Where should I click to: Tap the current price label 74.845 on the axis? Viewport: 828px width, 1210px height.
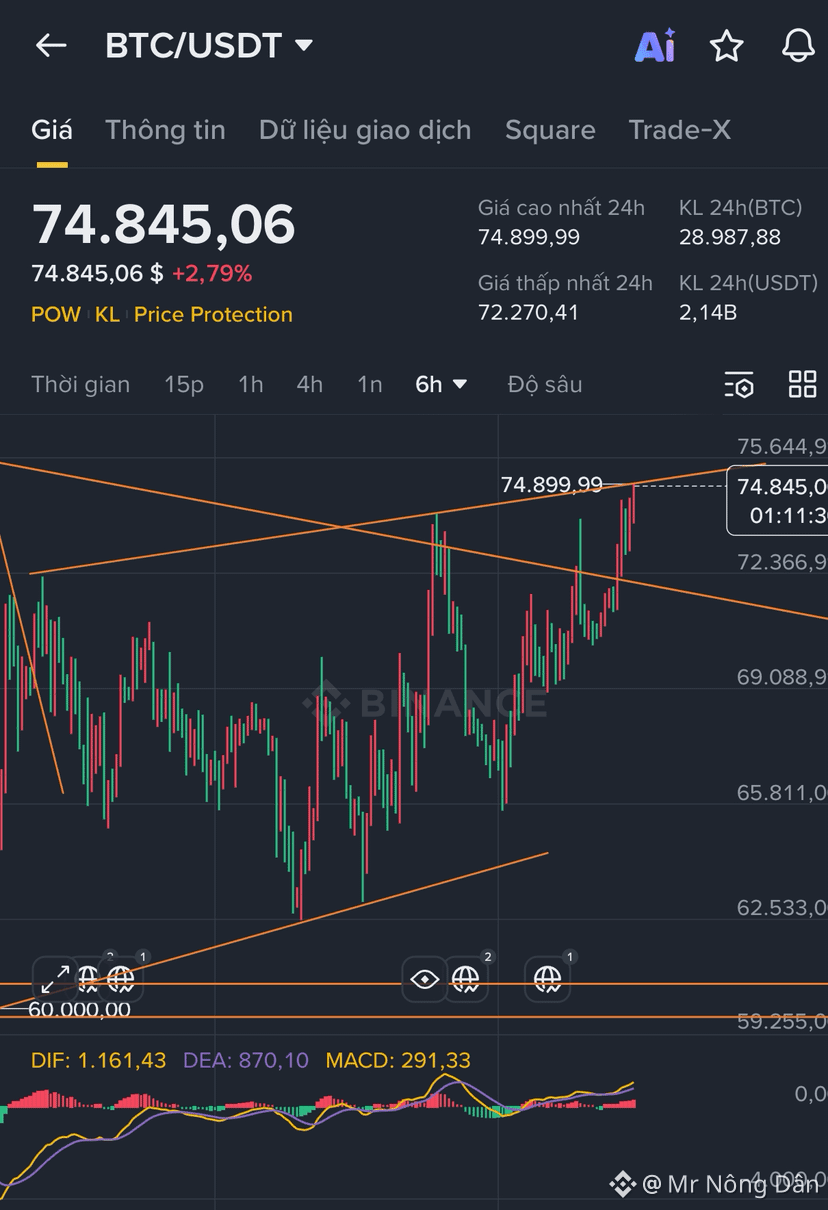coord(777,500)
